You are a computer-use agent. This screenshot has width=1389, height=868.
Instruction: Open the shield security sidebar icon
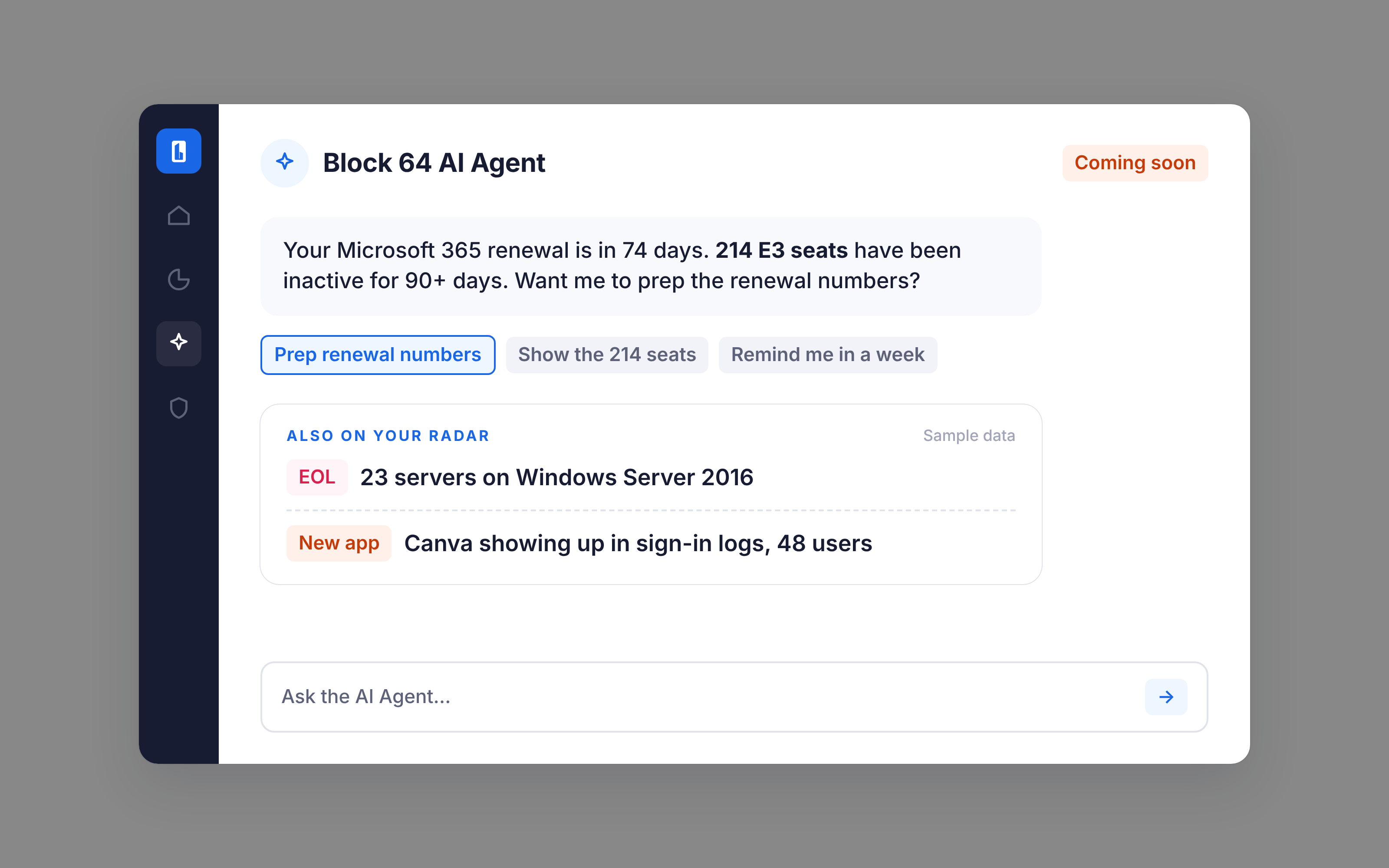(x=178, y=408)
